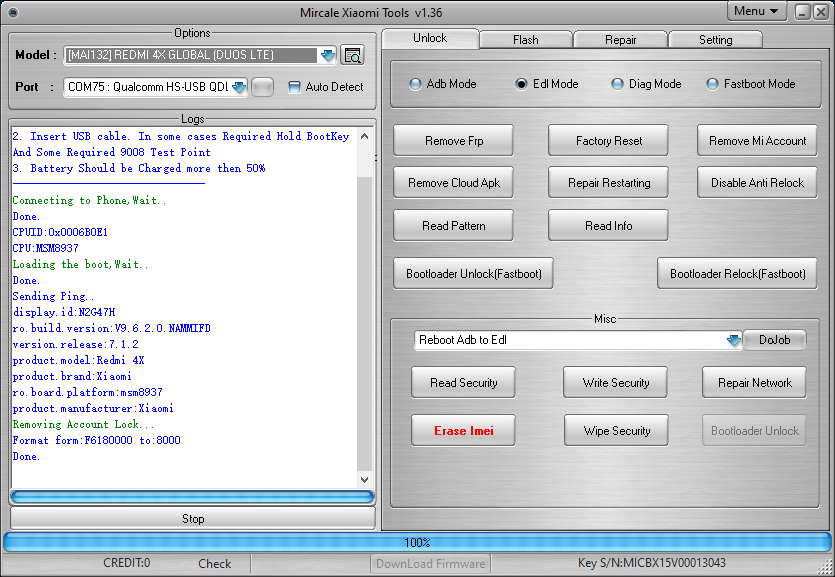The width and height of the screenshot is (835, 577).
Task: Click the blank button beside Port dropdown
Action: pos(263,87)
